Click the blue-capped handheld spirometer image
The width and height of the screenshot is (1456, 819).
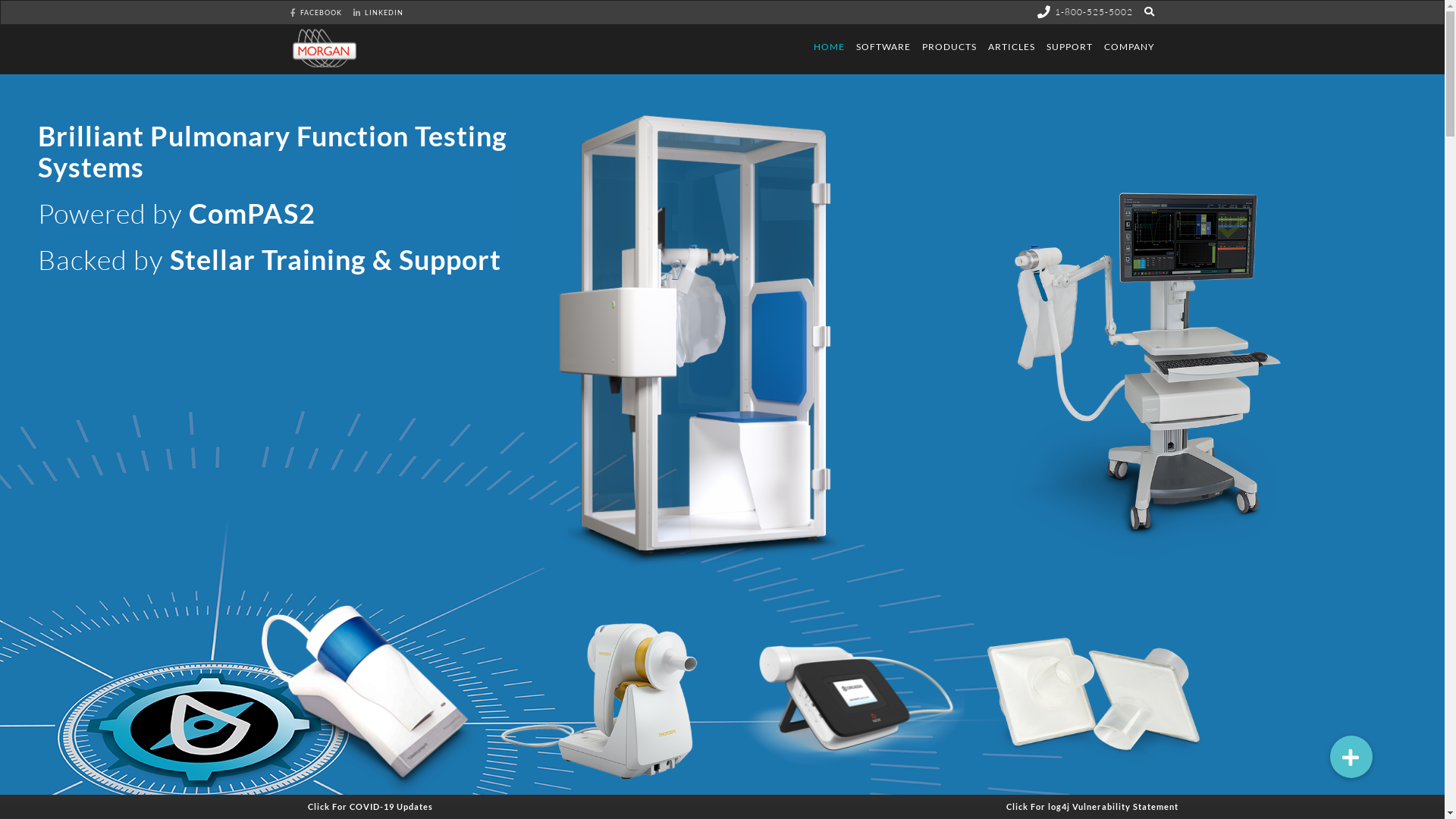click(x=364, y=694)
